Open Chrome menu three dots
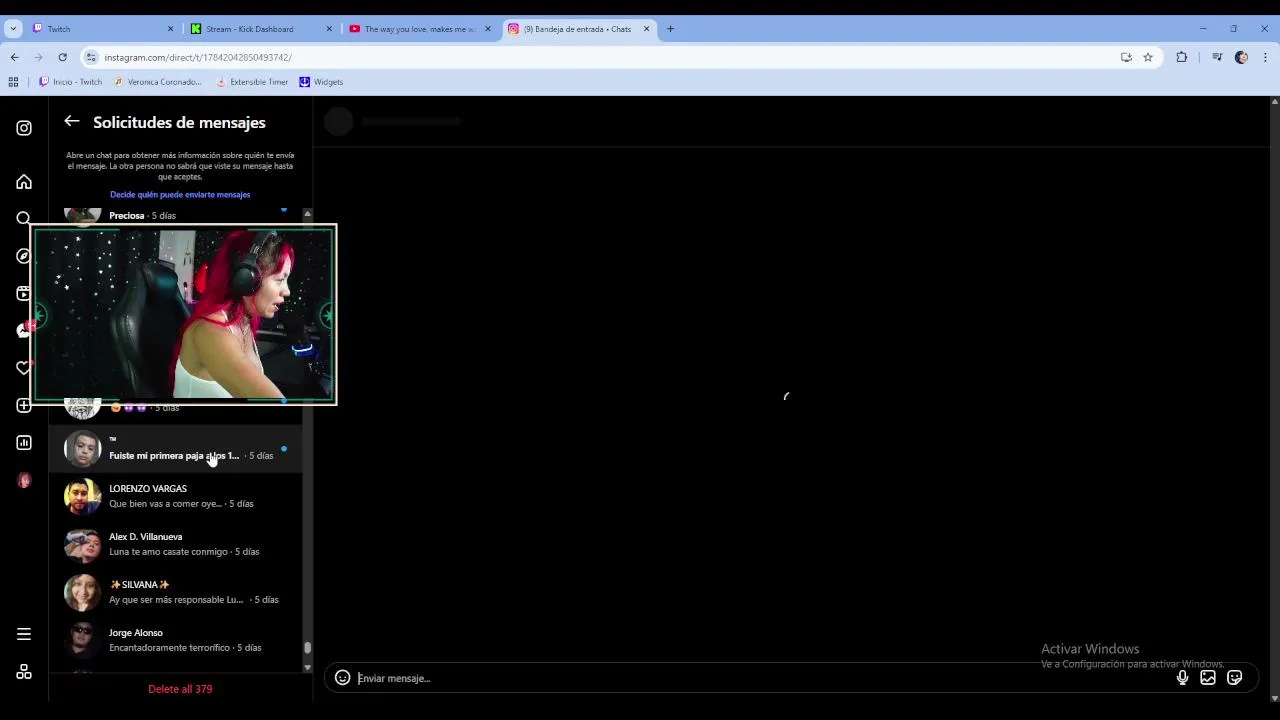The image size is (1280, 720). click(x=1265, y=57)
